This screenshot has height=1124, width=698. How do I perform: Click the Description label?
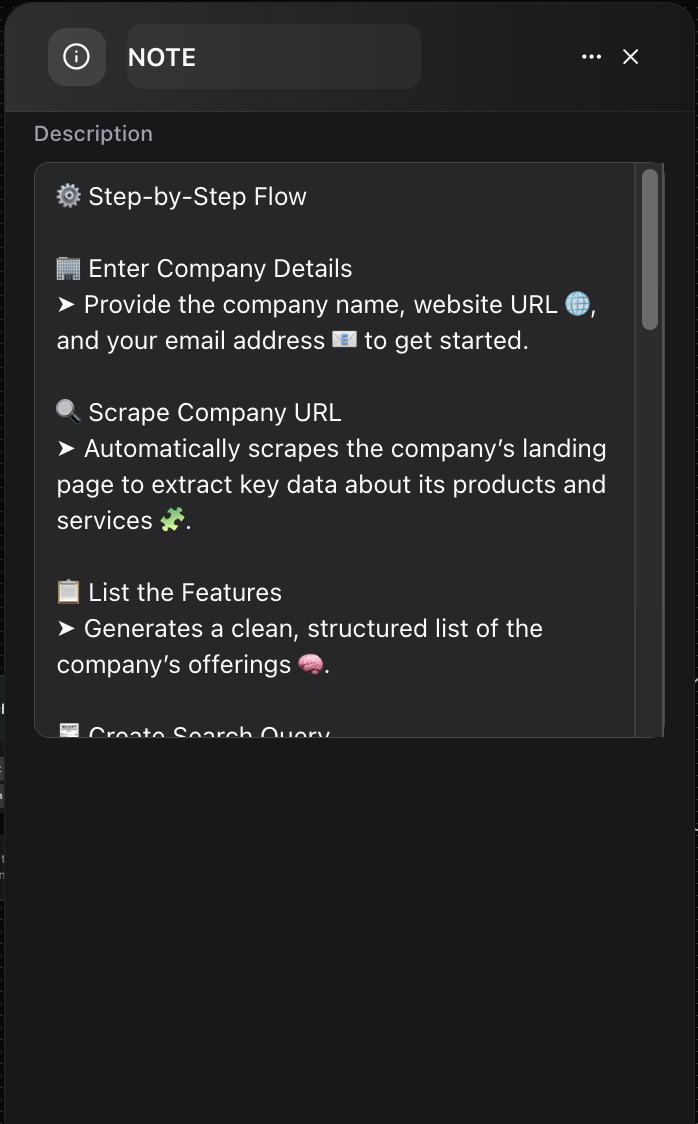coord(93,133)
